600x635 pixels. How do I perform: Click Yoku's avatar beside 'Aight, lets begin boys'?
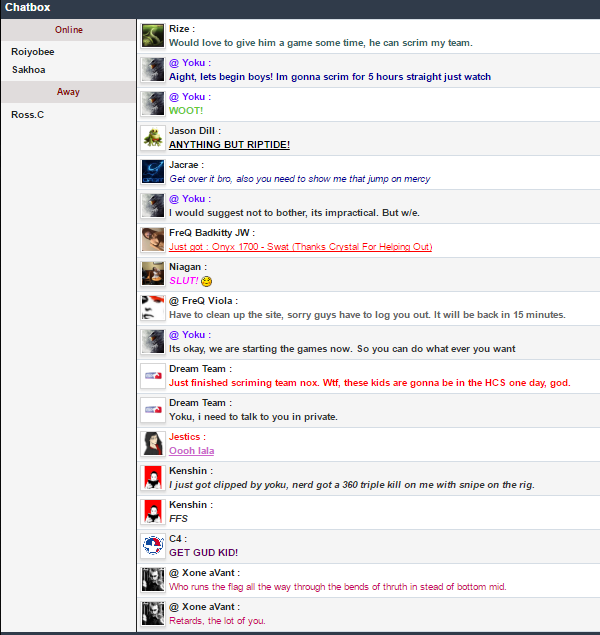pyautogui.click(x=153, y=70)
